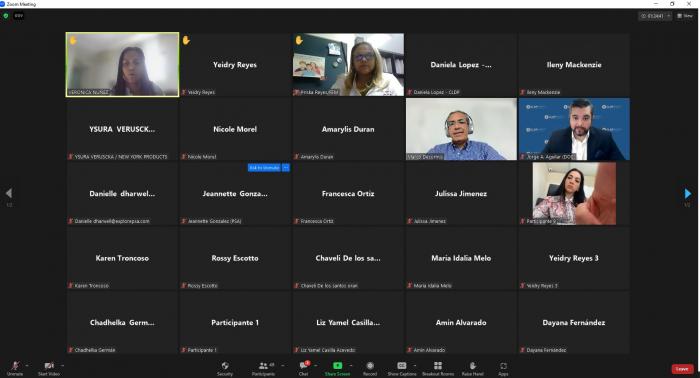Go to next gallery page with right arrow
The image size is (700, 378).
click(688, 193)
